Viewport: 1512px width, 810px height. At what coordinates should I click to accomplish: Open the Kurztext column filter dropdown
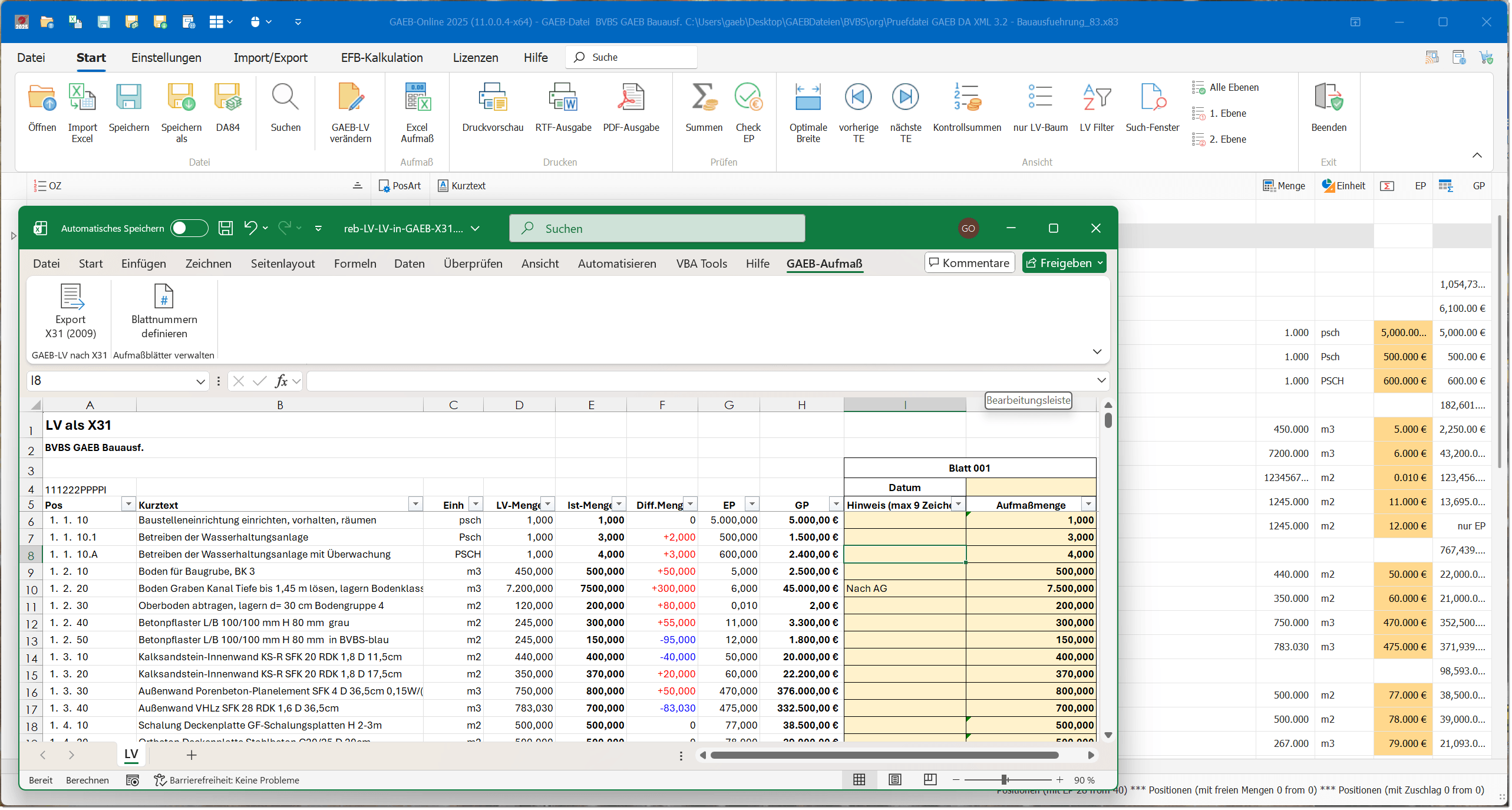(x=415, y=505)
